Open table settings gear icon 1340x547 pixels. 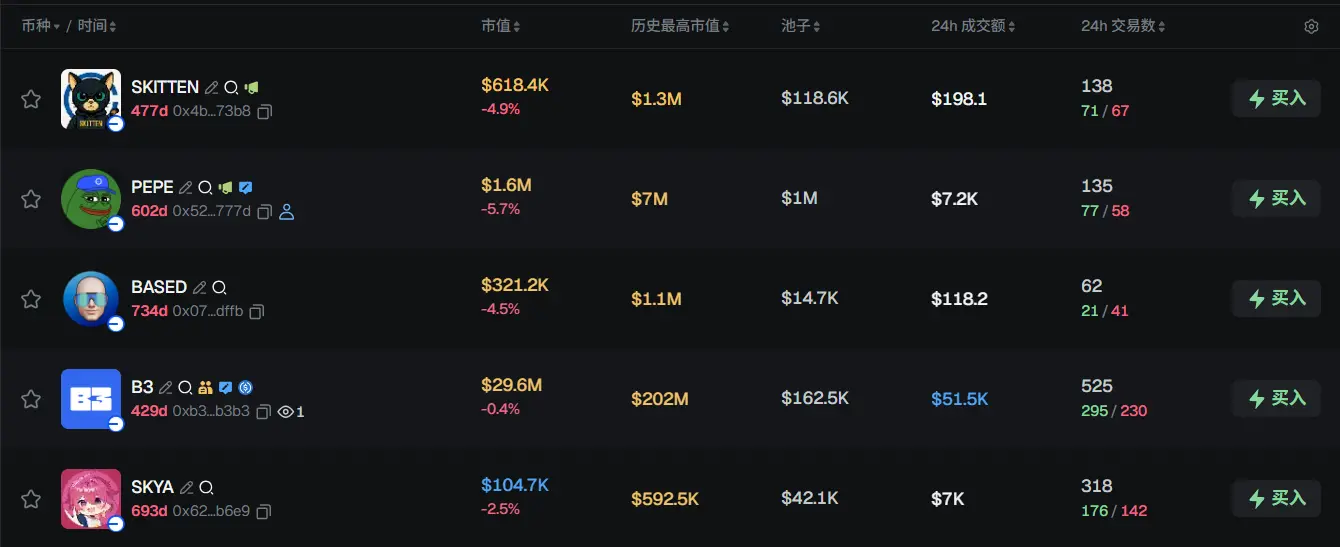pyautogui.click(x=1311, y=27)
